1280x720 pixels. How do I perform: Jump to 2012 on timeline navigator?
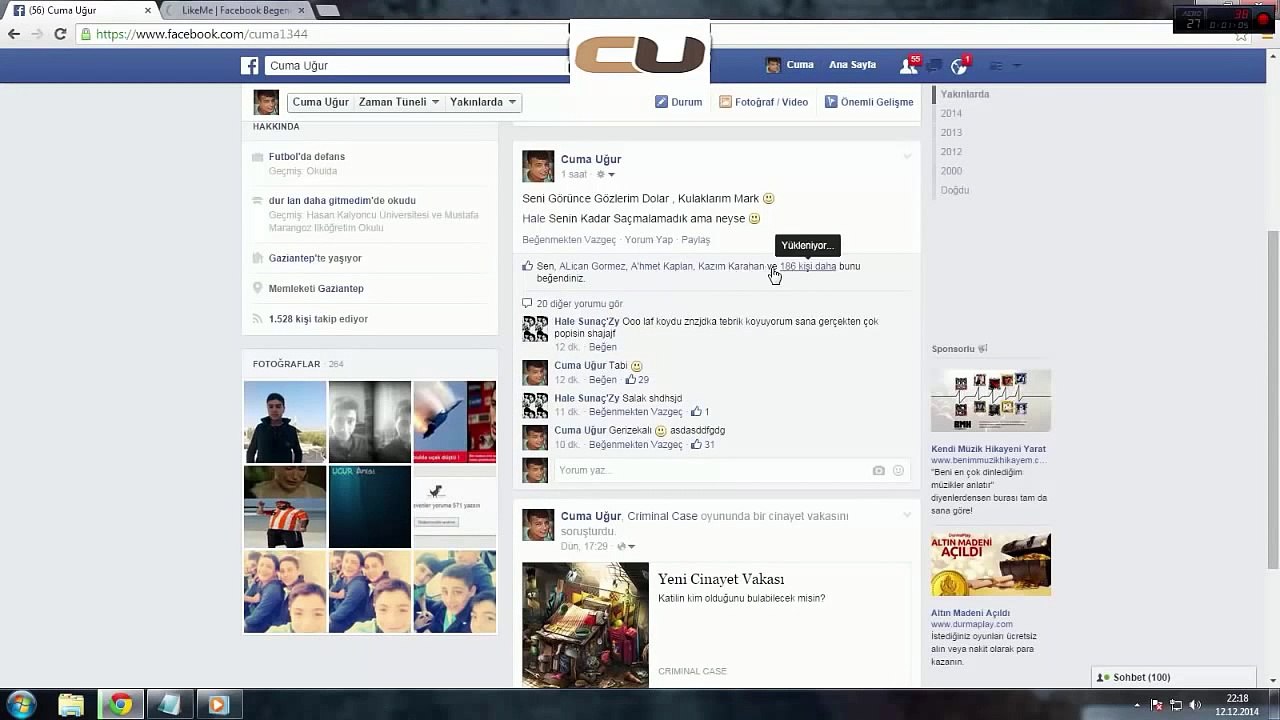coord(951,152)
